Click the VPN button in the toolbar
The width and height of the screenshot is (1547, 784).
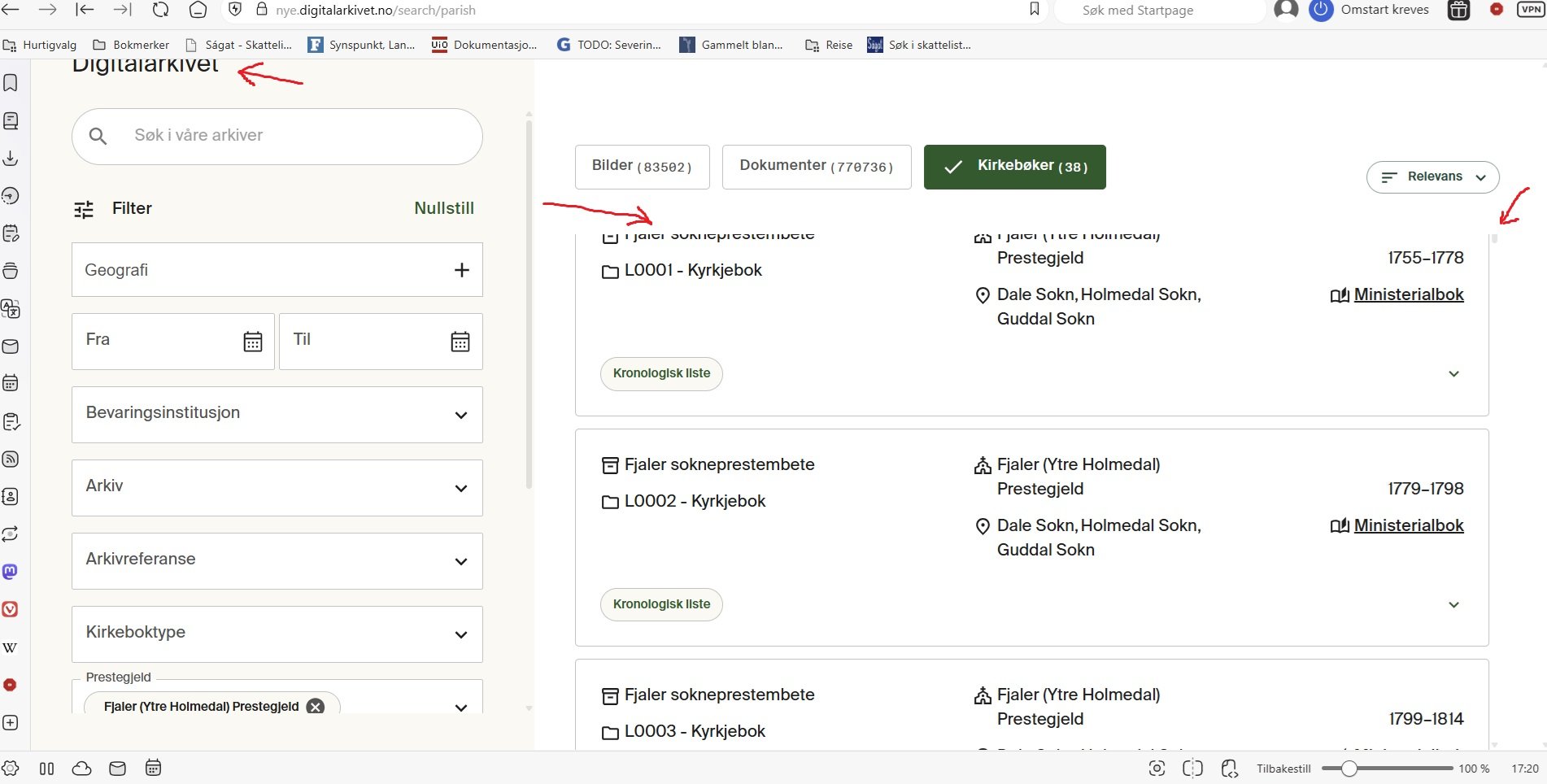pyautogui.click(x=1530, y=10)
